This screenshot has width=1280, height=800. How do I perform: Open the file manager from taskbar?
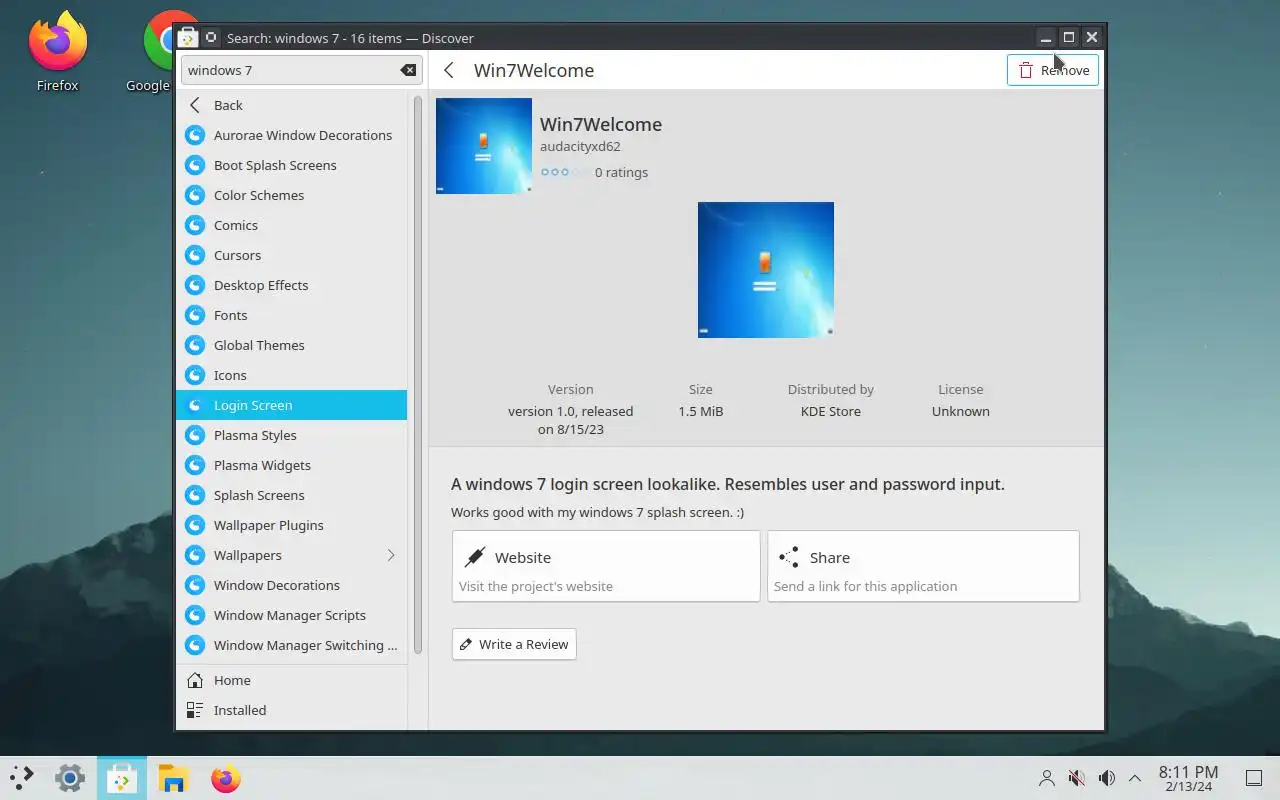click(174, 778)
